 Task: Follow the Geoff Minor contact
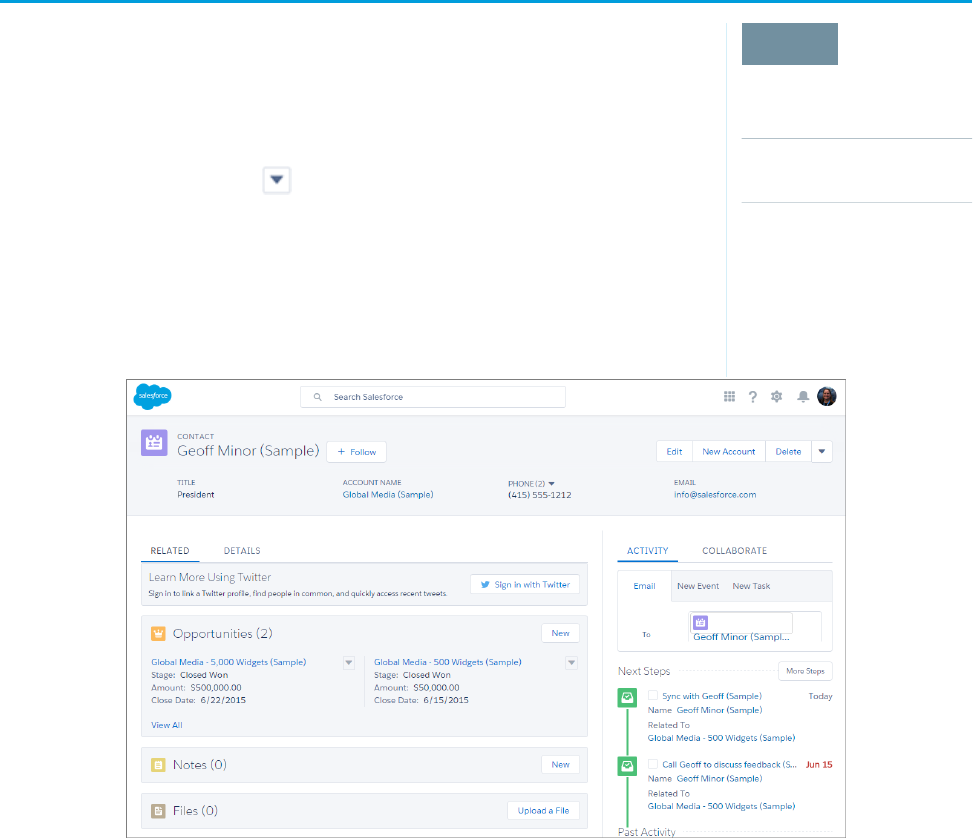pos(357,452)
